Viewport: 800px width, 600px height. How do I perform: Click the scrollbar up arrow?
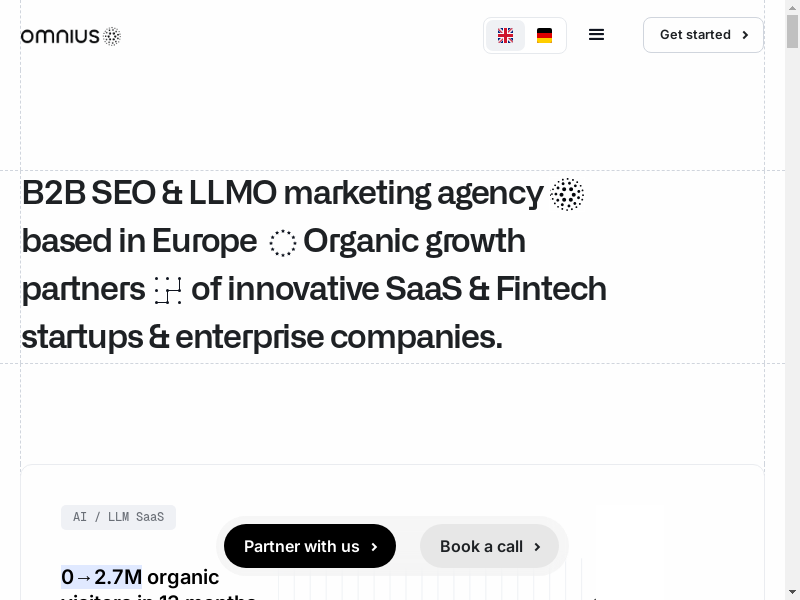(x=792, y=8)
